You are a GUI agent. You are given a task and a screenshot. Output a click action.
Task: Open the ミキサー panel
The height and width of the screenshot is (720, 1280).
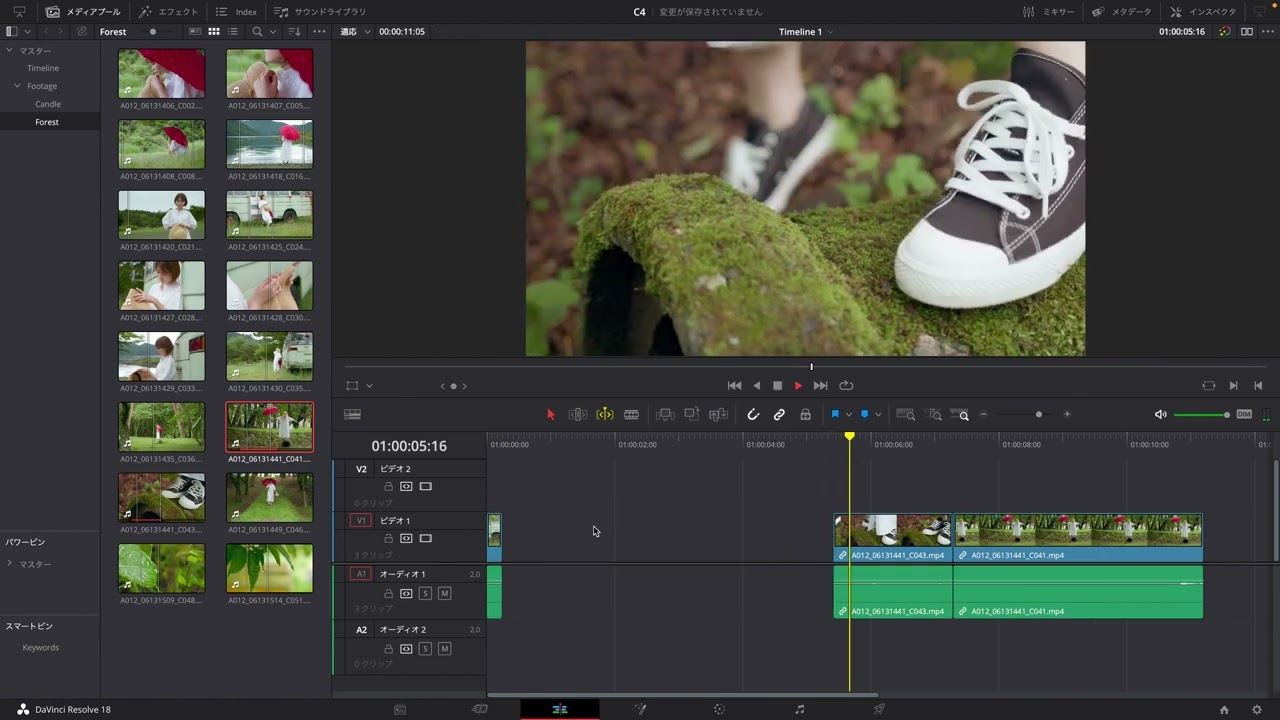pos(1048,12)
